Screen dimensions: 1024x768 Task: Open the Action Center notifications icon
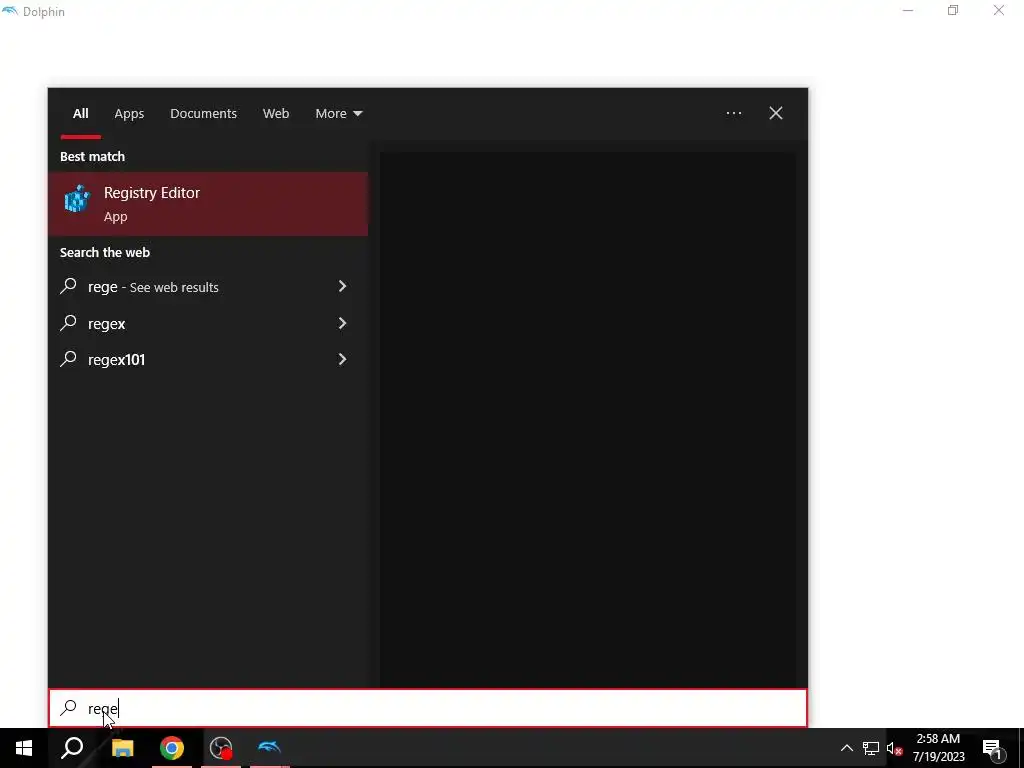point(992,748)
